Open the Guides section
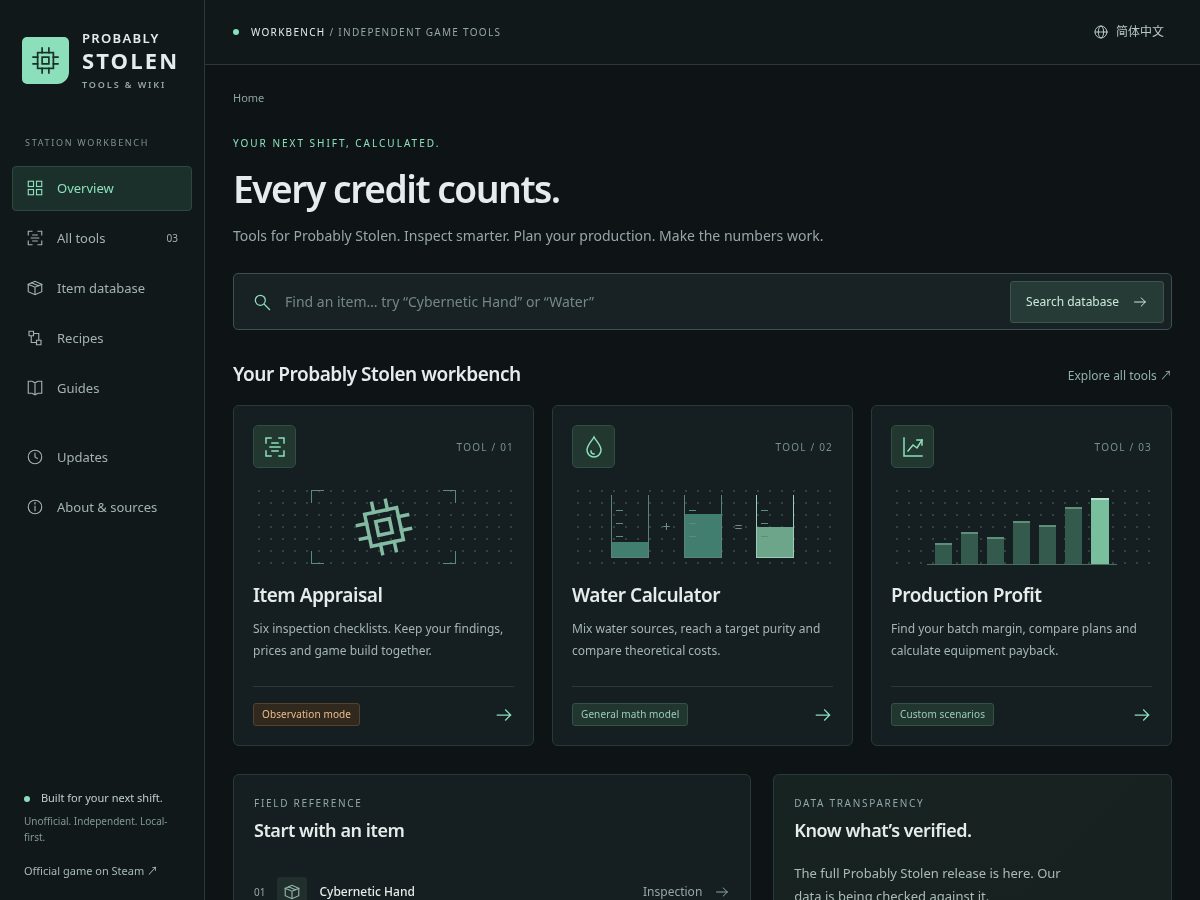The image size is (1200, 900). (x=102, y=388)
